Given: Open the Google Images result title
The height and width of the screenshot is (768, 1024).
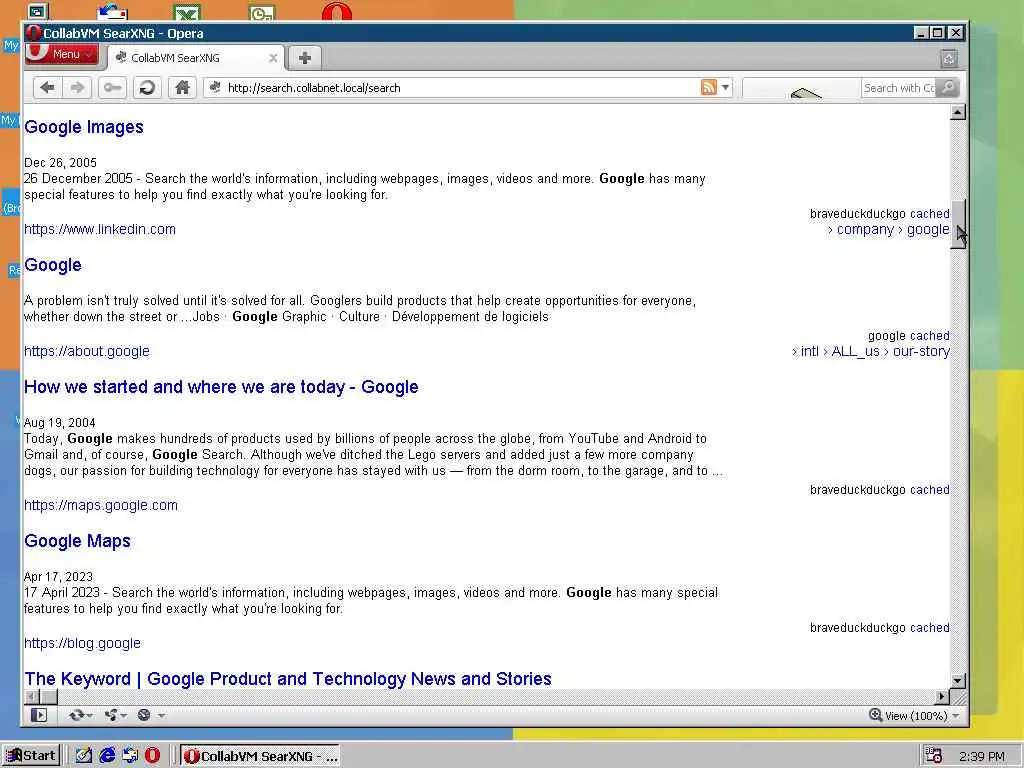Looking at the screenshot, I should pos(84,127).
